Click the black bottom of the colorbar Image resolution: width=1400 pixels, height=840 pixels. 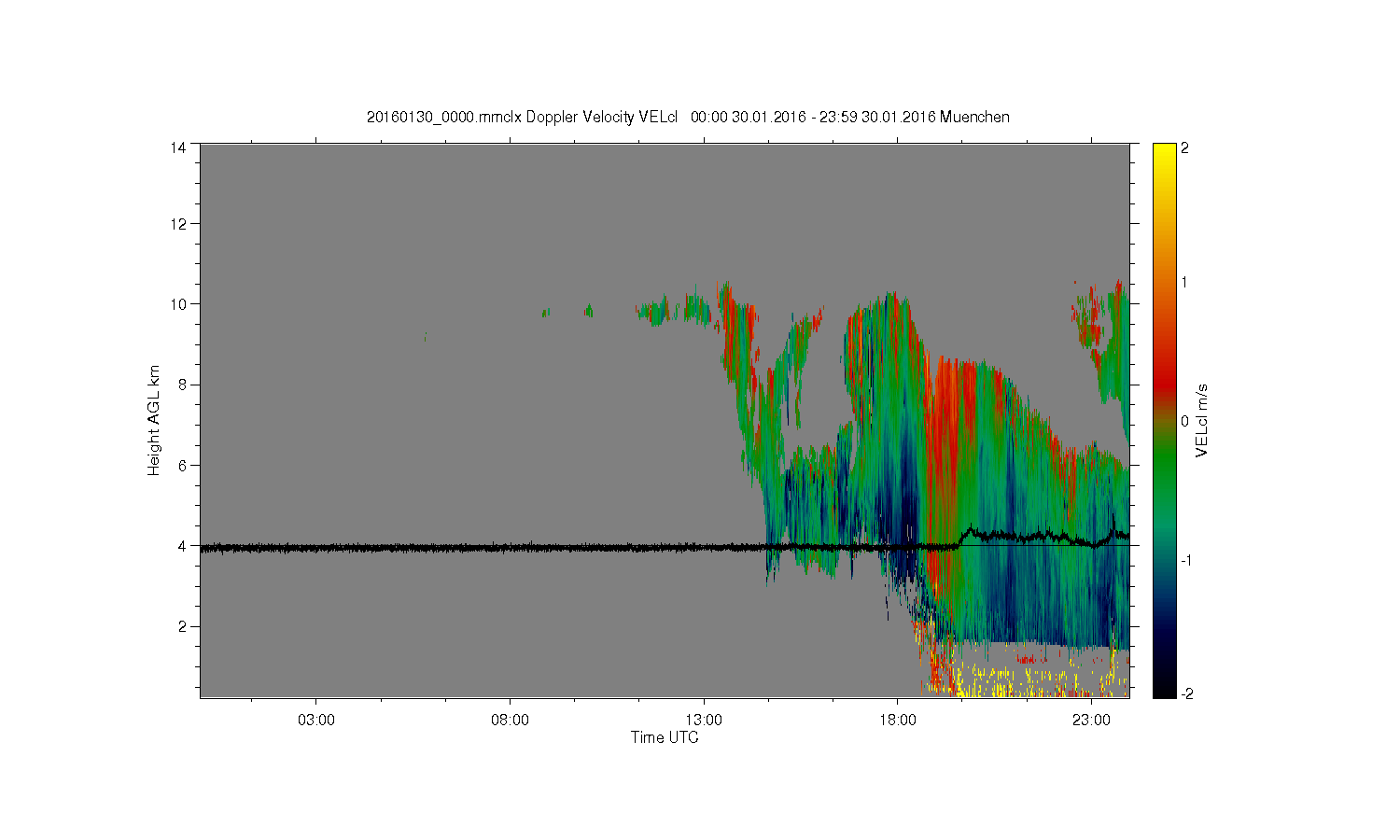[x=1163, y=691]
